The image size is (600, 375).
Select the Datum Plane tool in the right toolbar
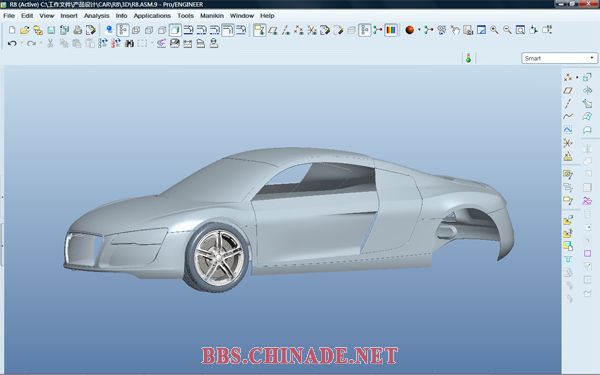(x=568, y=90)
